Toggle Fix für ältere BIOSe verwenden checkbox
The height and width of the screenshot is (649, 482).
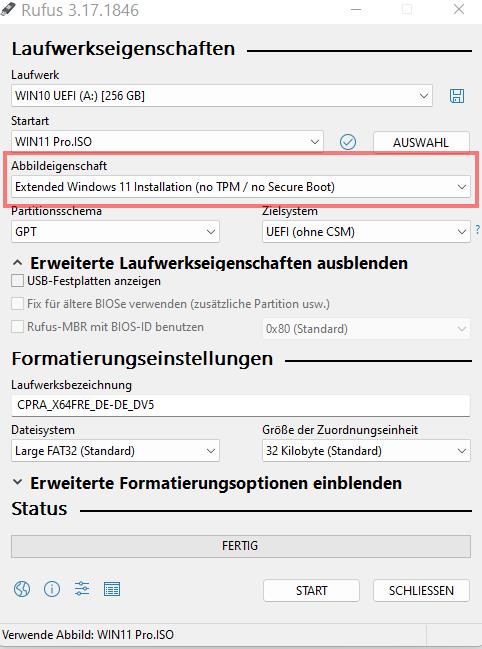(x=17, y=304)
